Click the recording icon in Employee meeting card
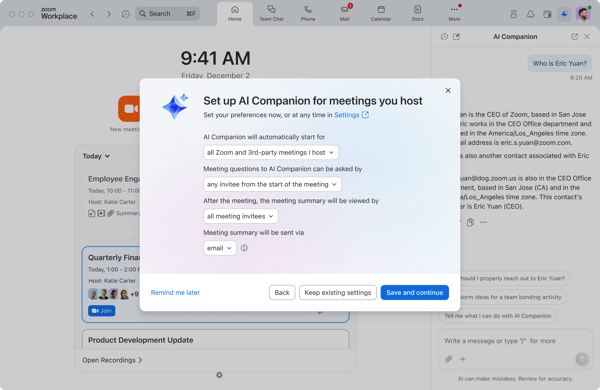 pos(101,213)
